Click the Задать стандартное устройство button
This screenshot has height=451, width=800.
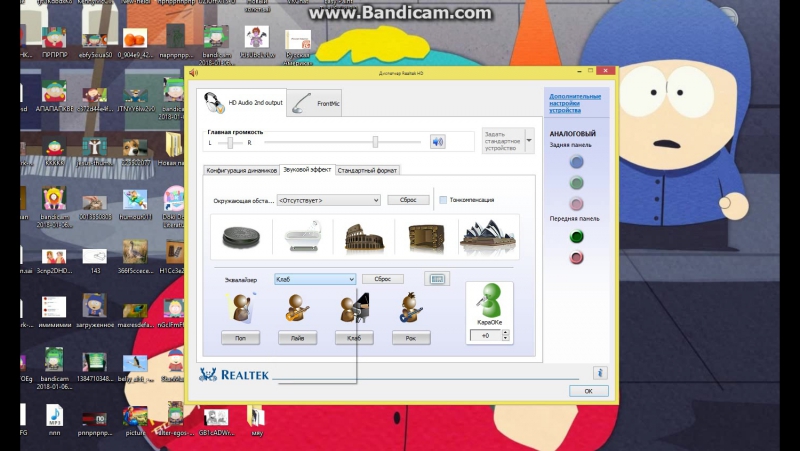pos(503,140)
